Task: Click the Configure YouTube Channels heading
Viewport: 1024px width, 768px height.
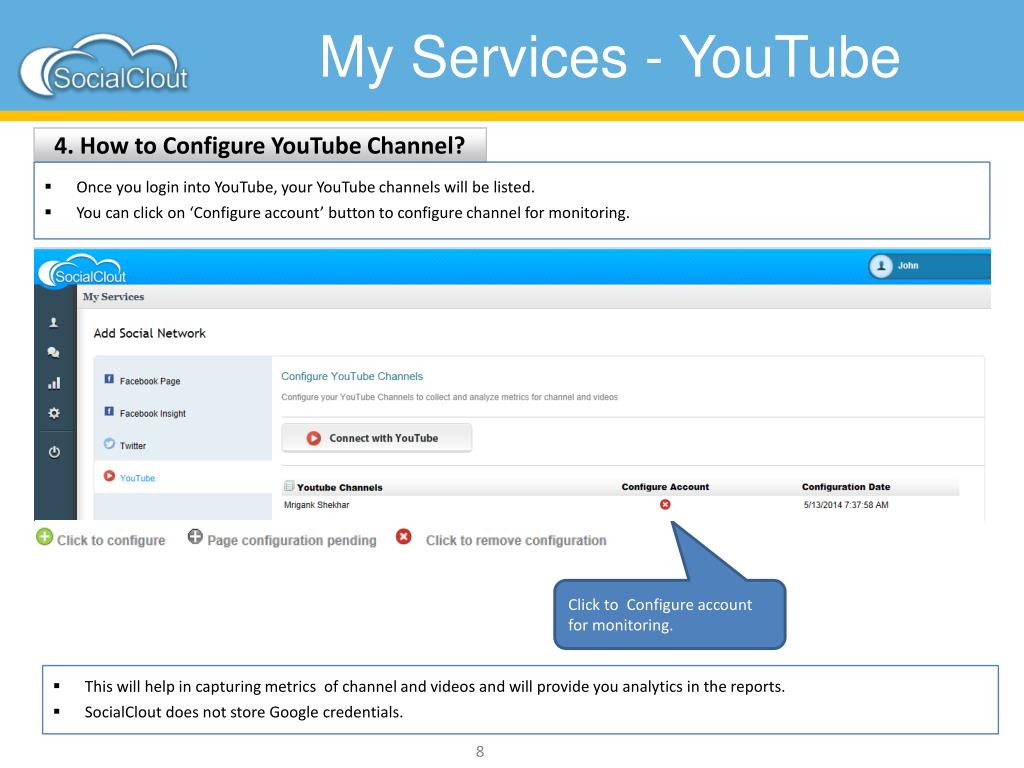Action: tap(352, 376)
